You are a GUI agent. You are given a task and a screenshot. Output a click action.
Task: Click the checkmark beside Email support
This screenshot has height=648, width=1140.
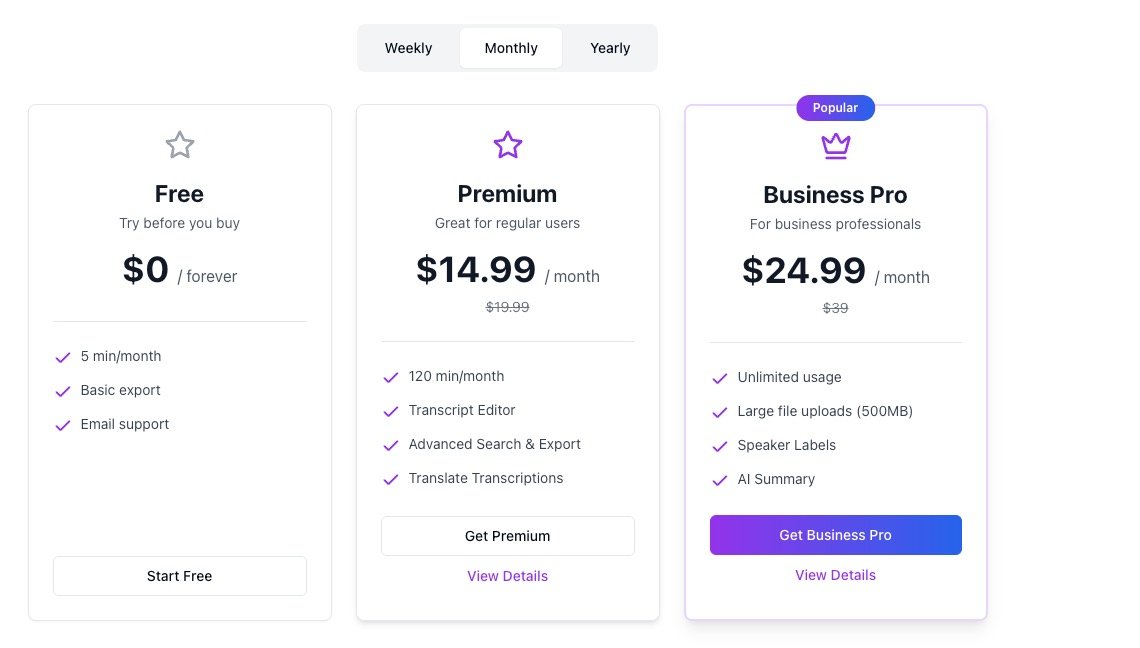click(x=63, y=425)
